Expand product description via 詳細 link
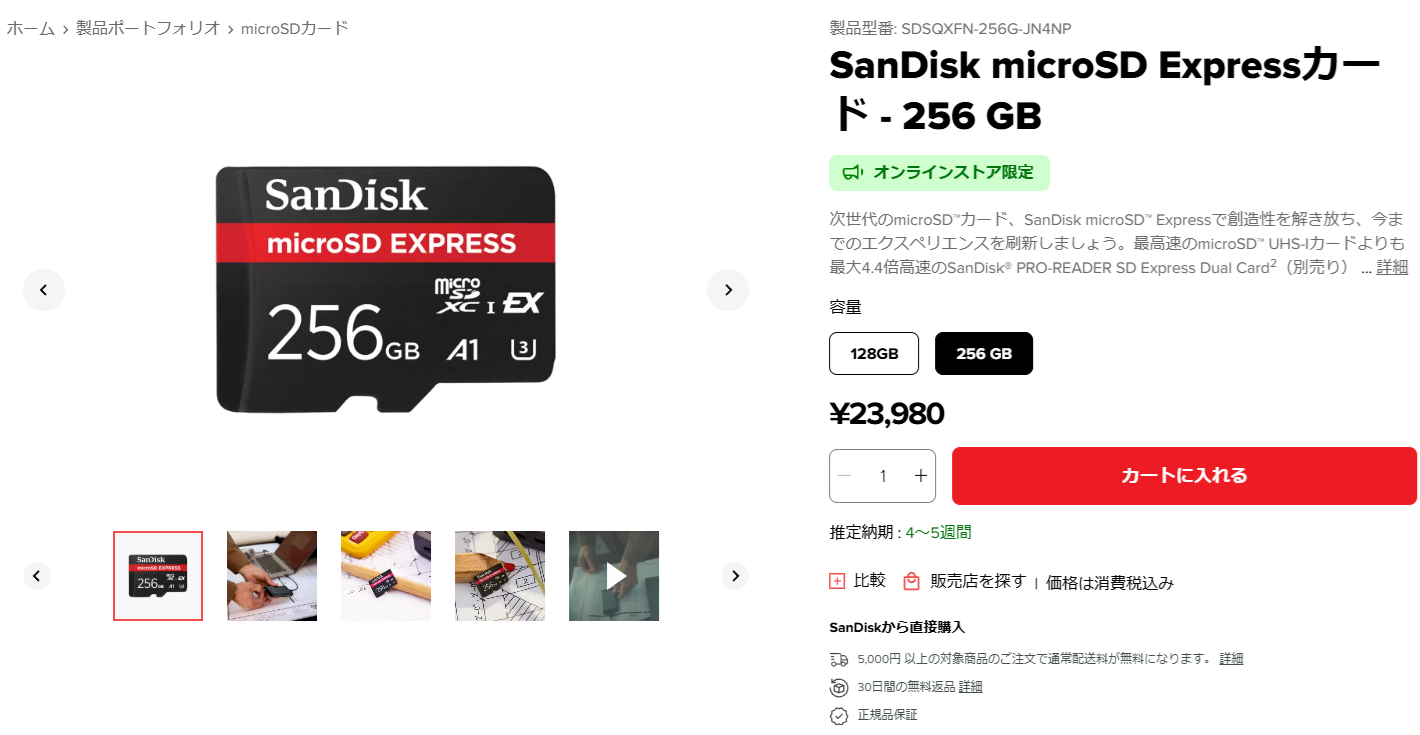Viewport: 1420px width, 735px height. click(1392, 267)
